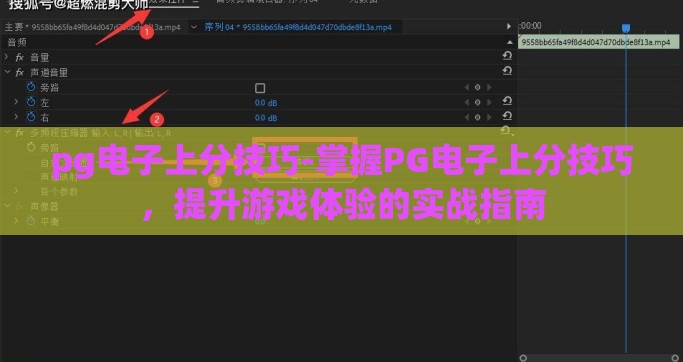Open the master clip dropdown chevron
The width and height of the screenshot is (683, 362).
pos(194,27)
